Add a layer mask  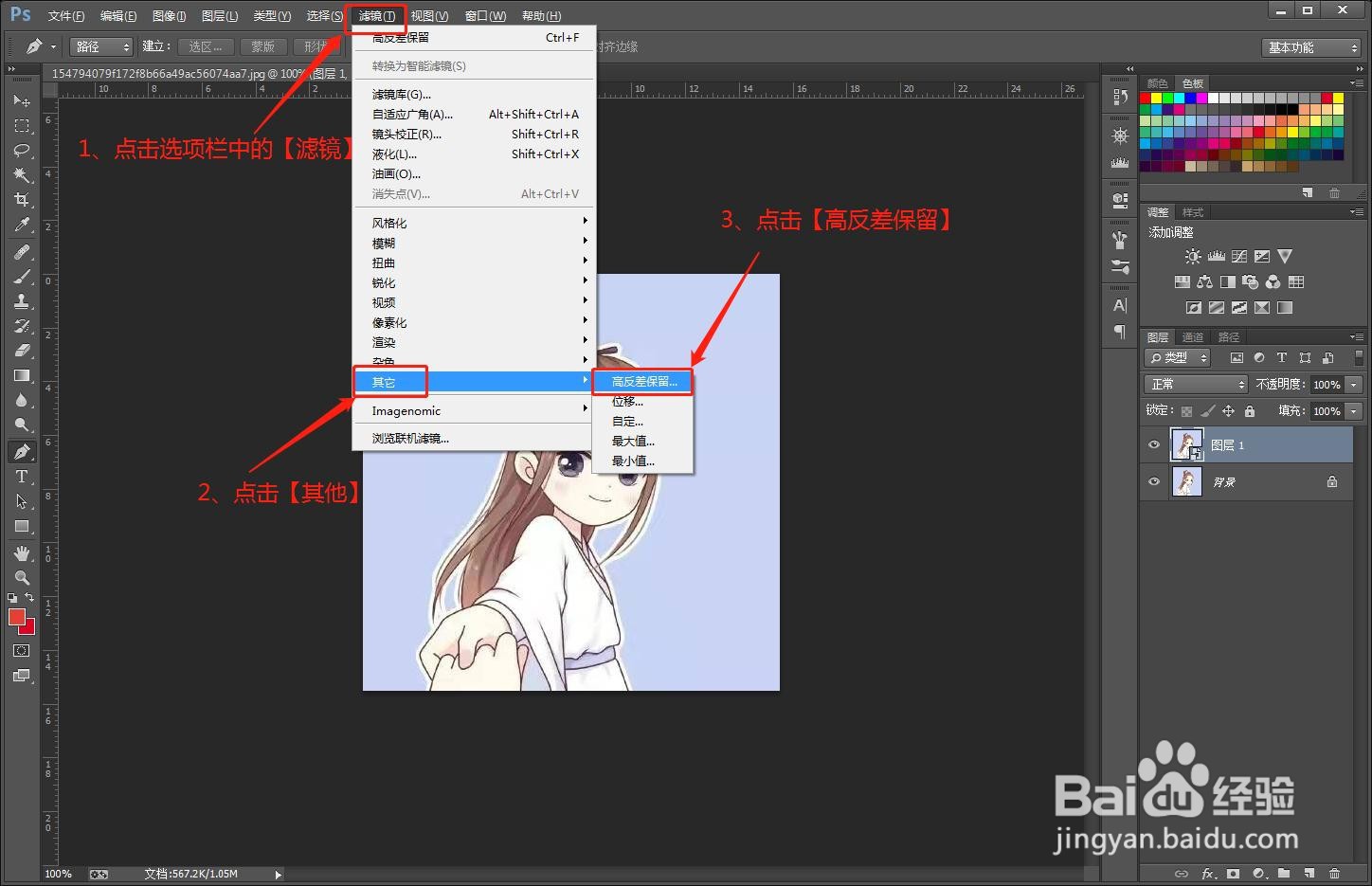(1233, 874)
